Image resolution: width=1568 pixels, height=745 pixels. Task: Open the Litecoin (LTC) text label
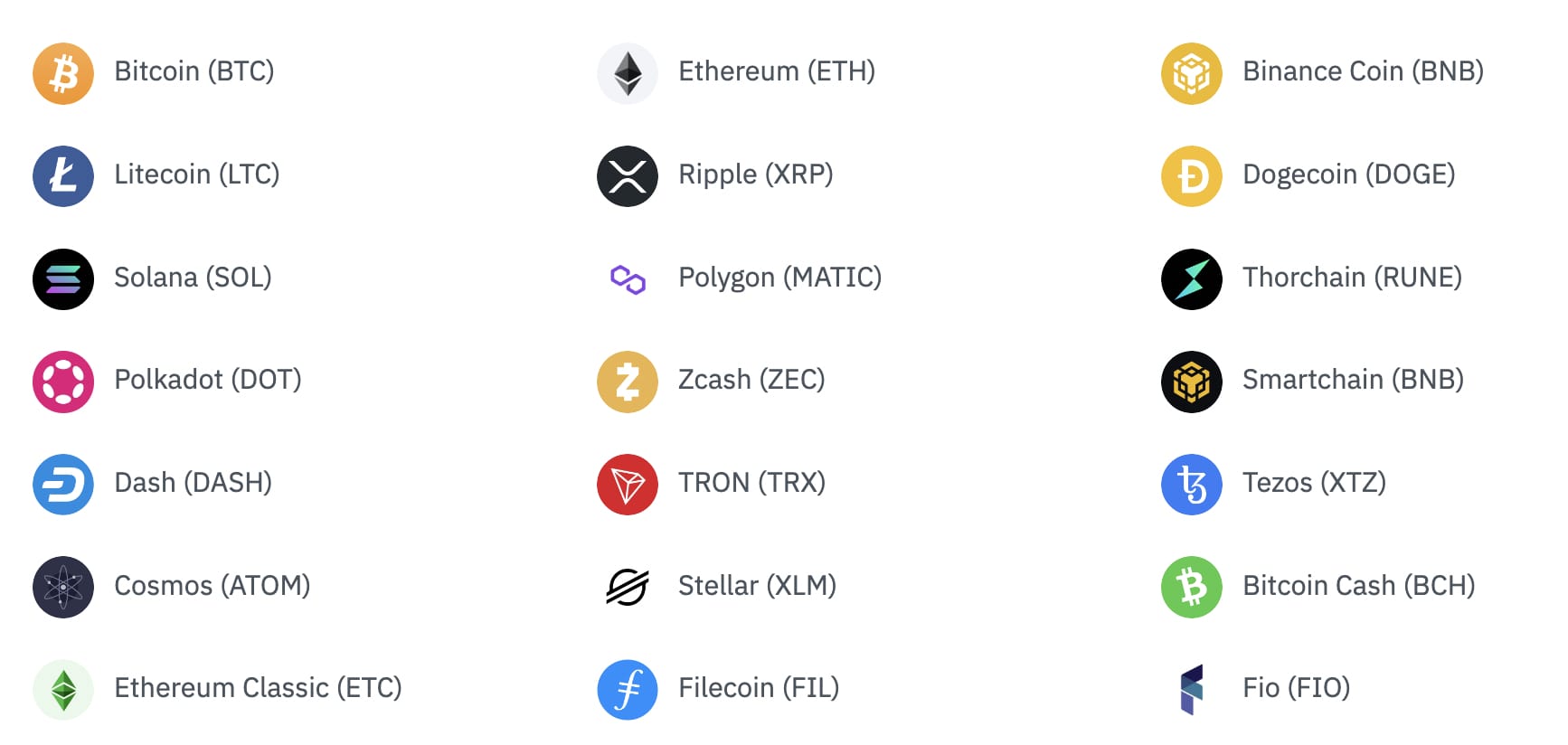tap(196, 174)
